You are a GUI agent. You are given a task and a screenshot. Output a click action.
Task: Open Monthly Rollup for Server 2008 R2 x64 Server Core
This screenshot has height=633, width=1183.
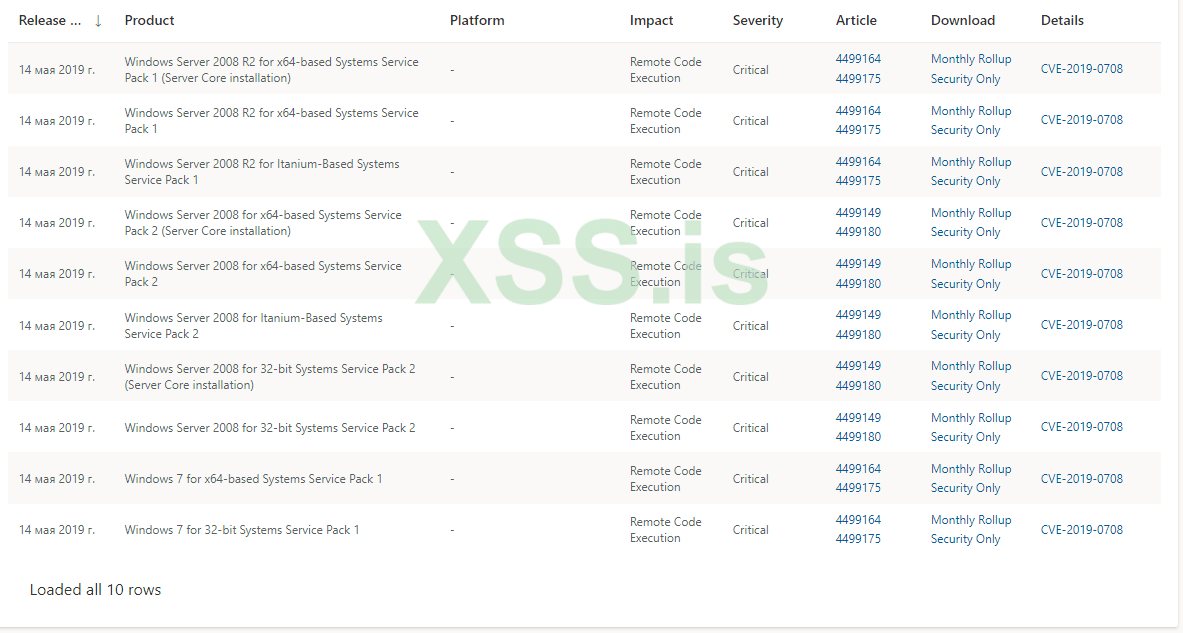click(x=971, y=59)
